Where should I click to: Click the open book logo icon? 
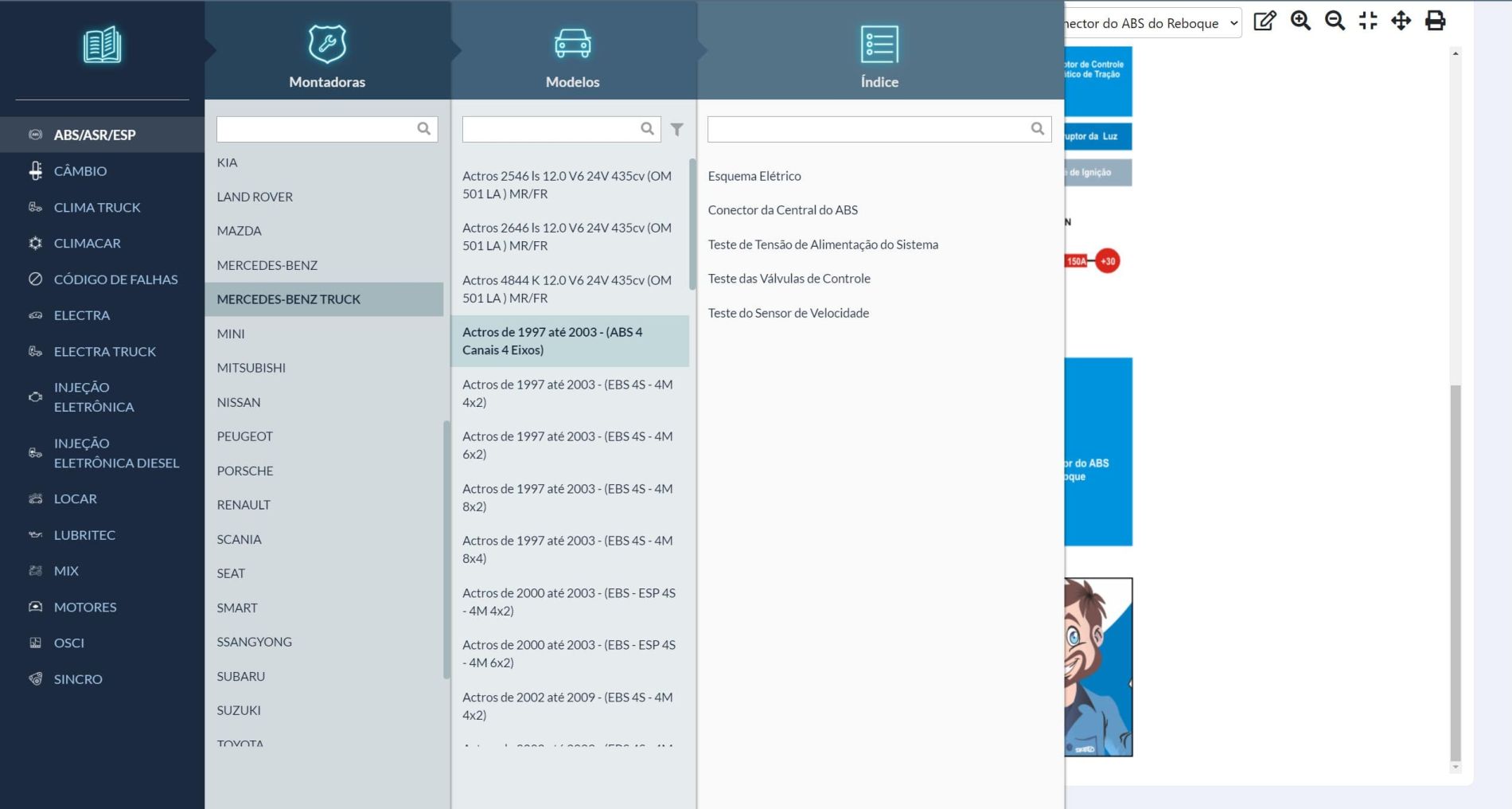coord(102,45)
